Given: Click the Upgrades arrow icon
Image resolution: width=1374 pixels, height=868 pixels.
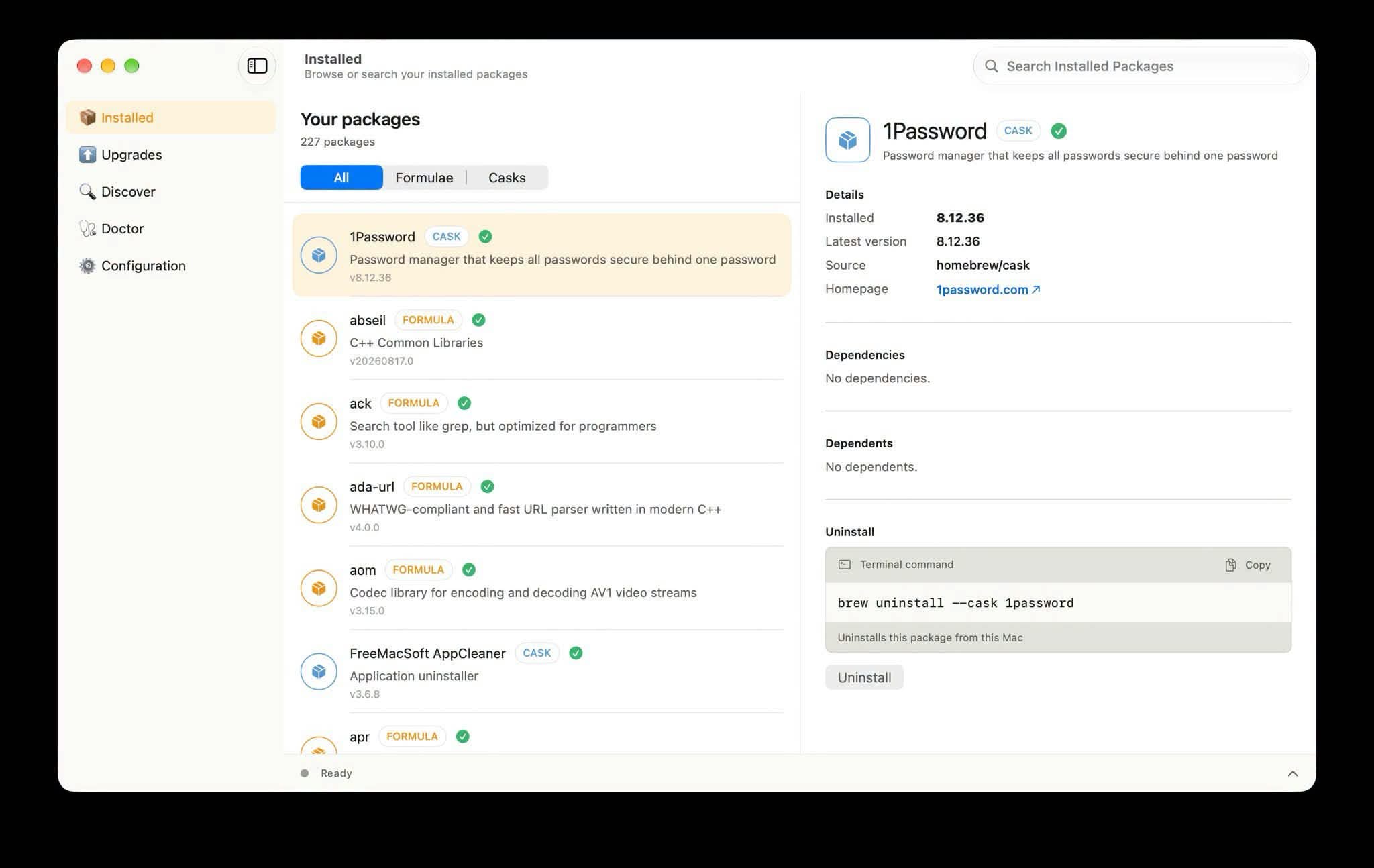Looking at the screenshot, I should point(87,154).
